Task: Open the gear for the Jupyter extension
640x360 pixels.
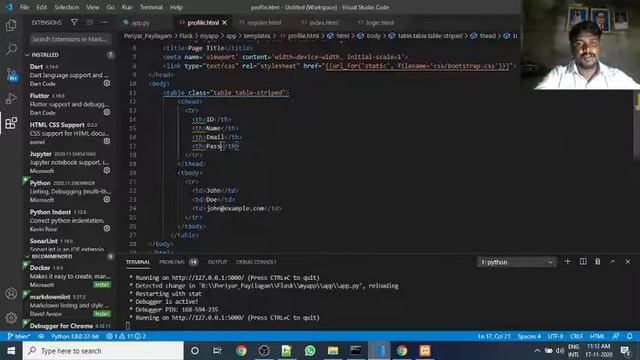Action: (107, 170)
